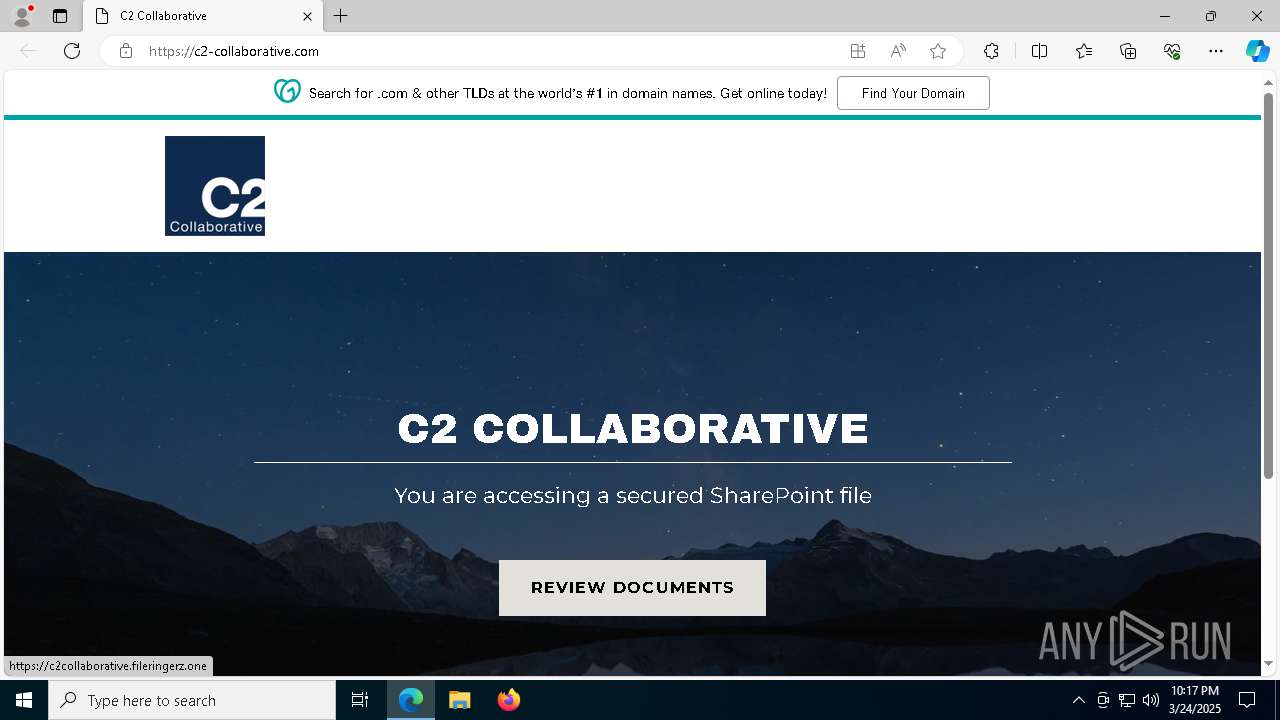This screenshot has width=1280, height=720.
Task: Open the app available icon in address bar
Action: [x=858, y=51]
